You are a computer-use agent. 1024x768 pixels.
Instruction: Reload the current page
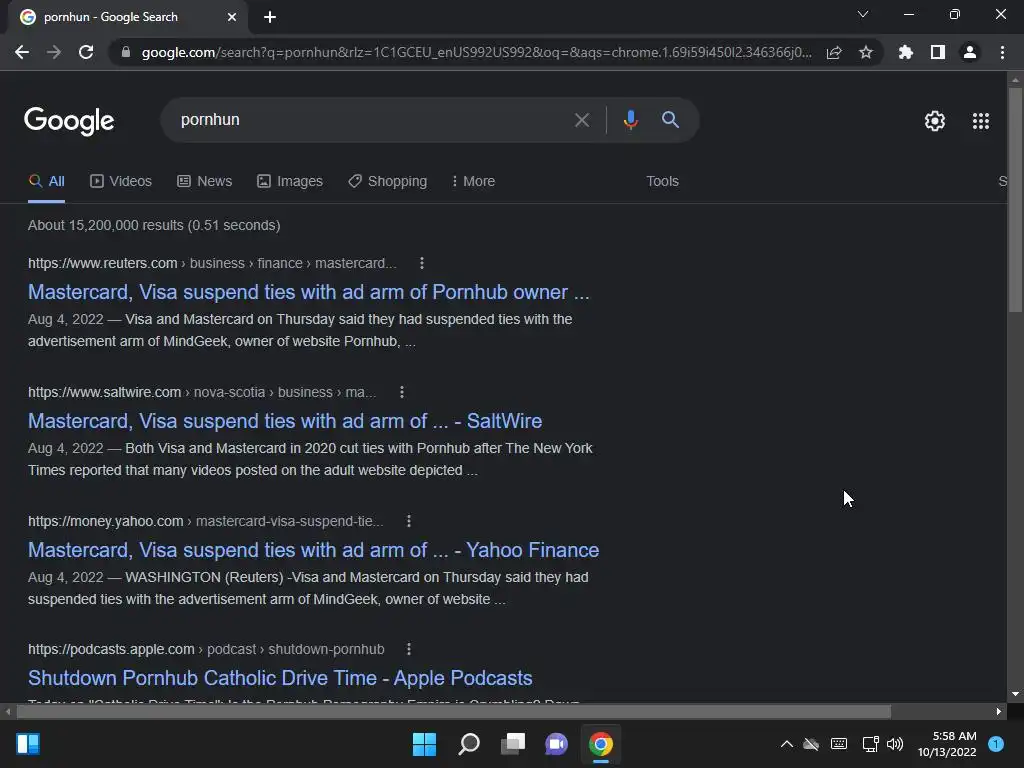[x=86, y=52]
